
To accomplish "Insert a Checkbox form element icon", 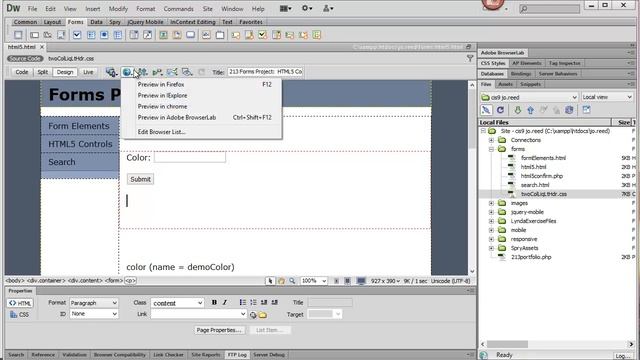I will click(77, 35).
